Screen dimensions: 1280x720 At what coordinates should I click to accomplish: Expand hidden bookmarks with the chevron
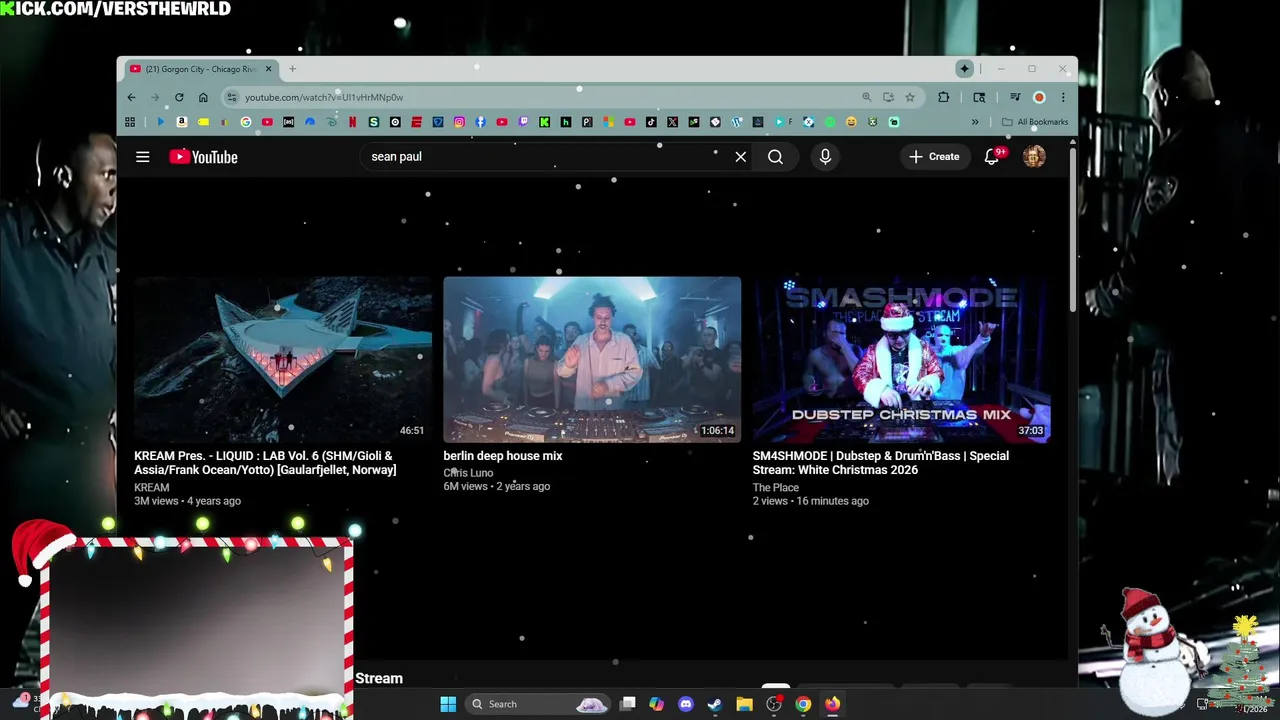pyautogui.click(x=975, y=122)
